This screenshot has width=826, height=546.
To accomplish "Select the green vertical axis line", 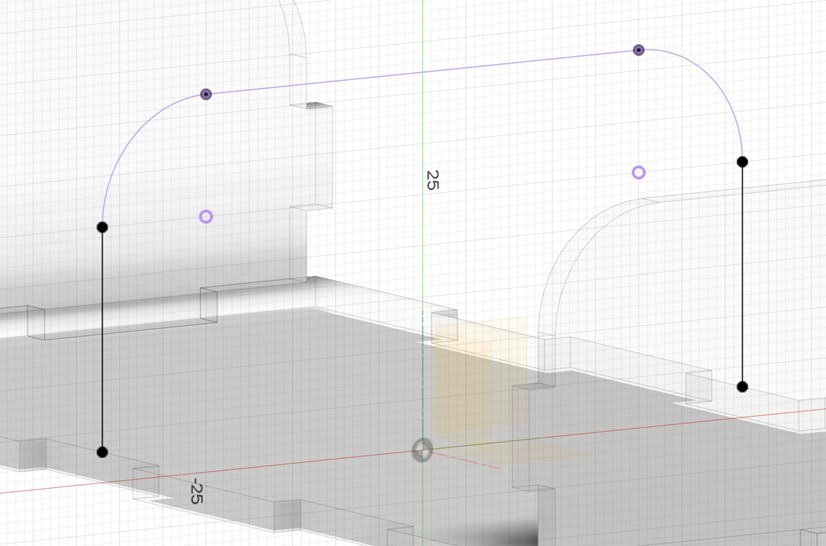I will click(423, 250).
